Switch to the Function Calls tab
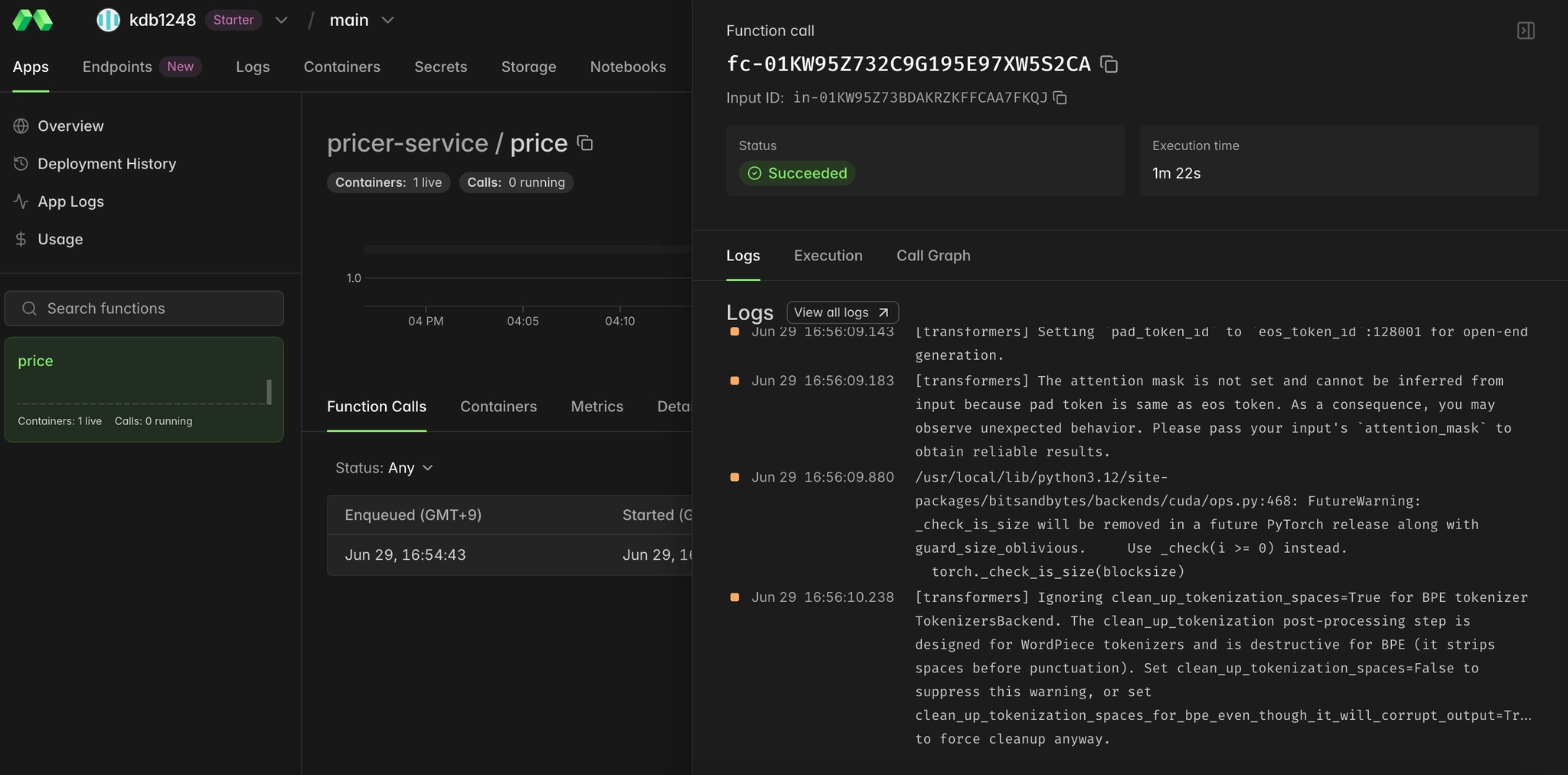 pyautogui.click(x=376, y=407)
